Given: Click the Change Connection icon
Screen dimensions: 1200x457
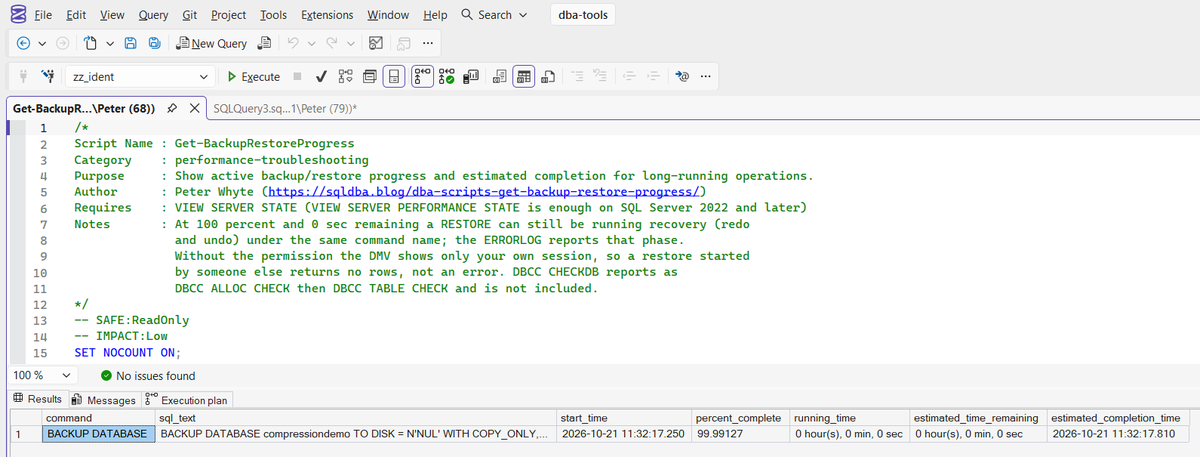Looking at the screenshot, I should (x=46, y=76).
